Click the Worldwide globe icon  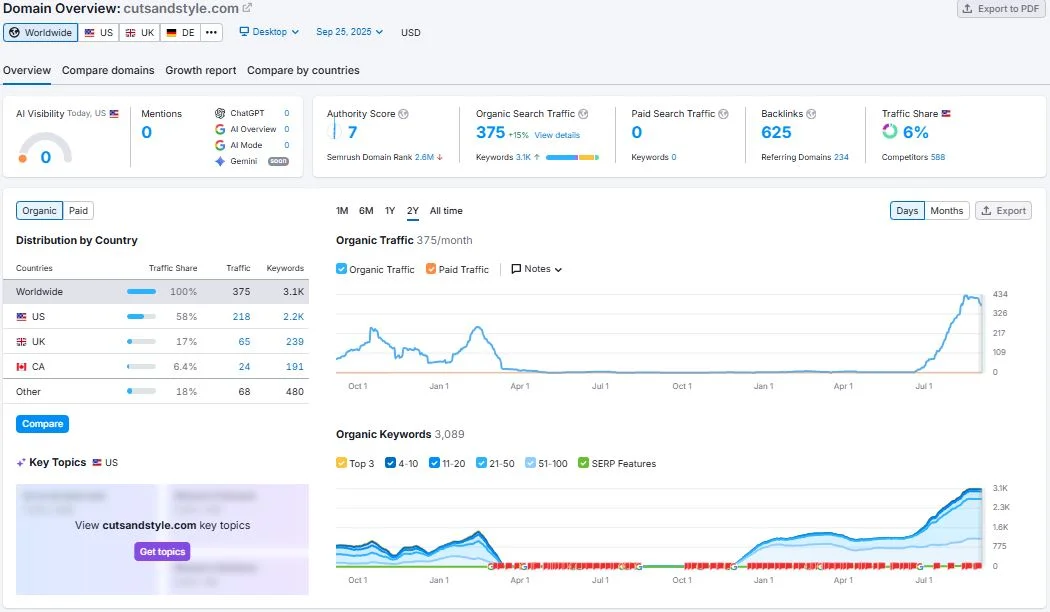point(14,32)
